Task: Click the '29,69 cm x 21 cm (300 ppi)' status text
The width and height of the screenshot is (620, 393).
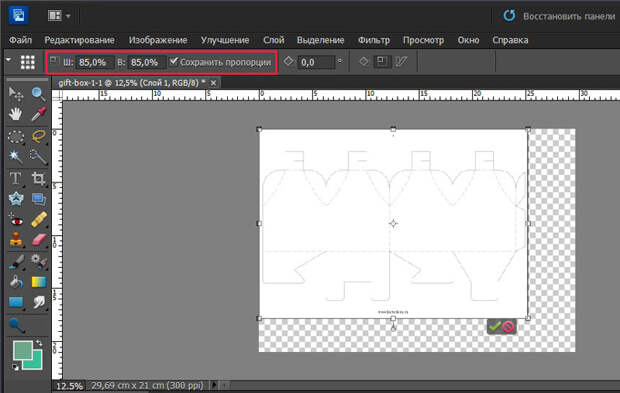Action: pos(147,385)
